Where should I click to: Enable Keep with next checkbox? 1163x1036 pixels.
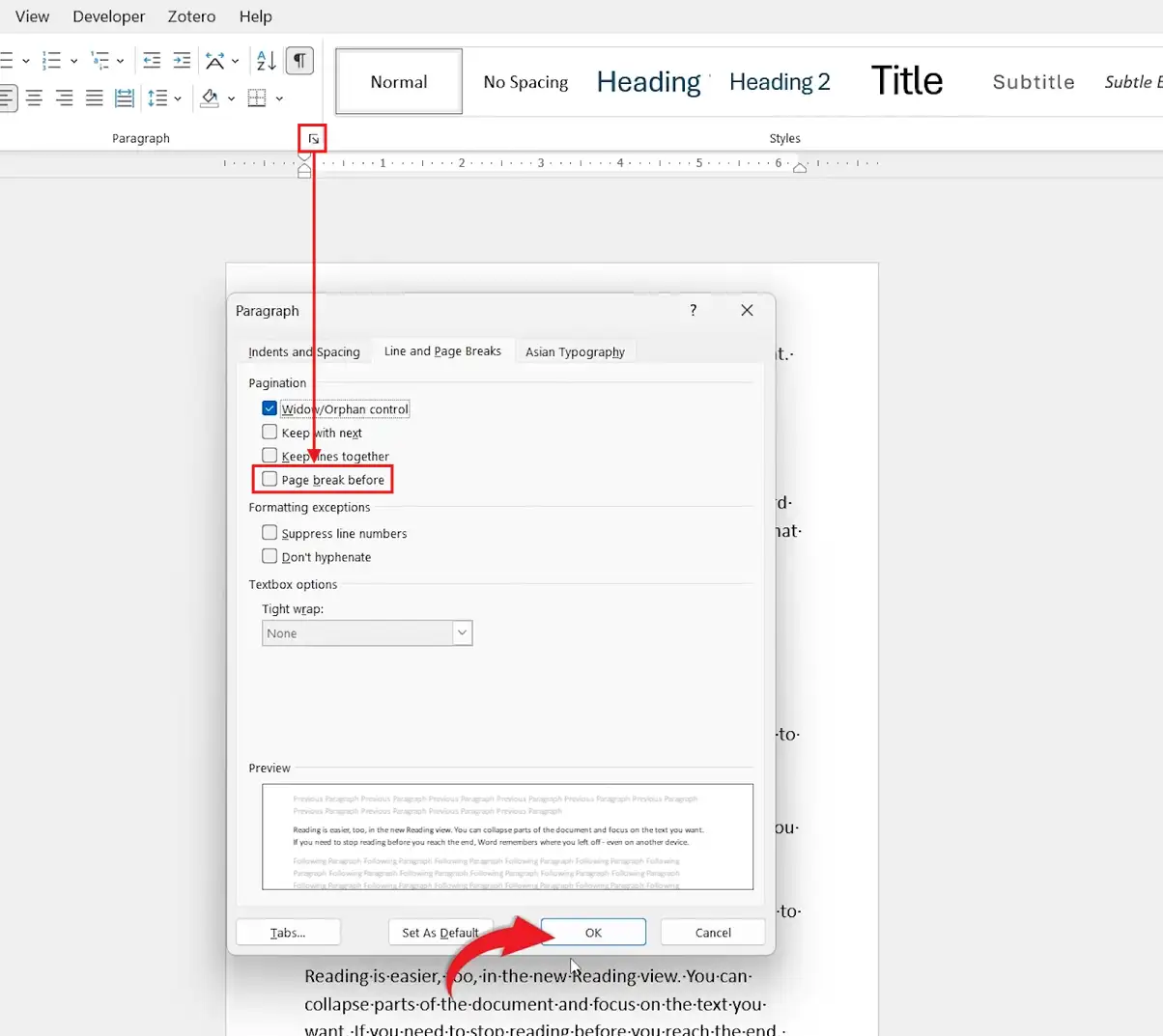[269, 432]
